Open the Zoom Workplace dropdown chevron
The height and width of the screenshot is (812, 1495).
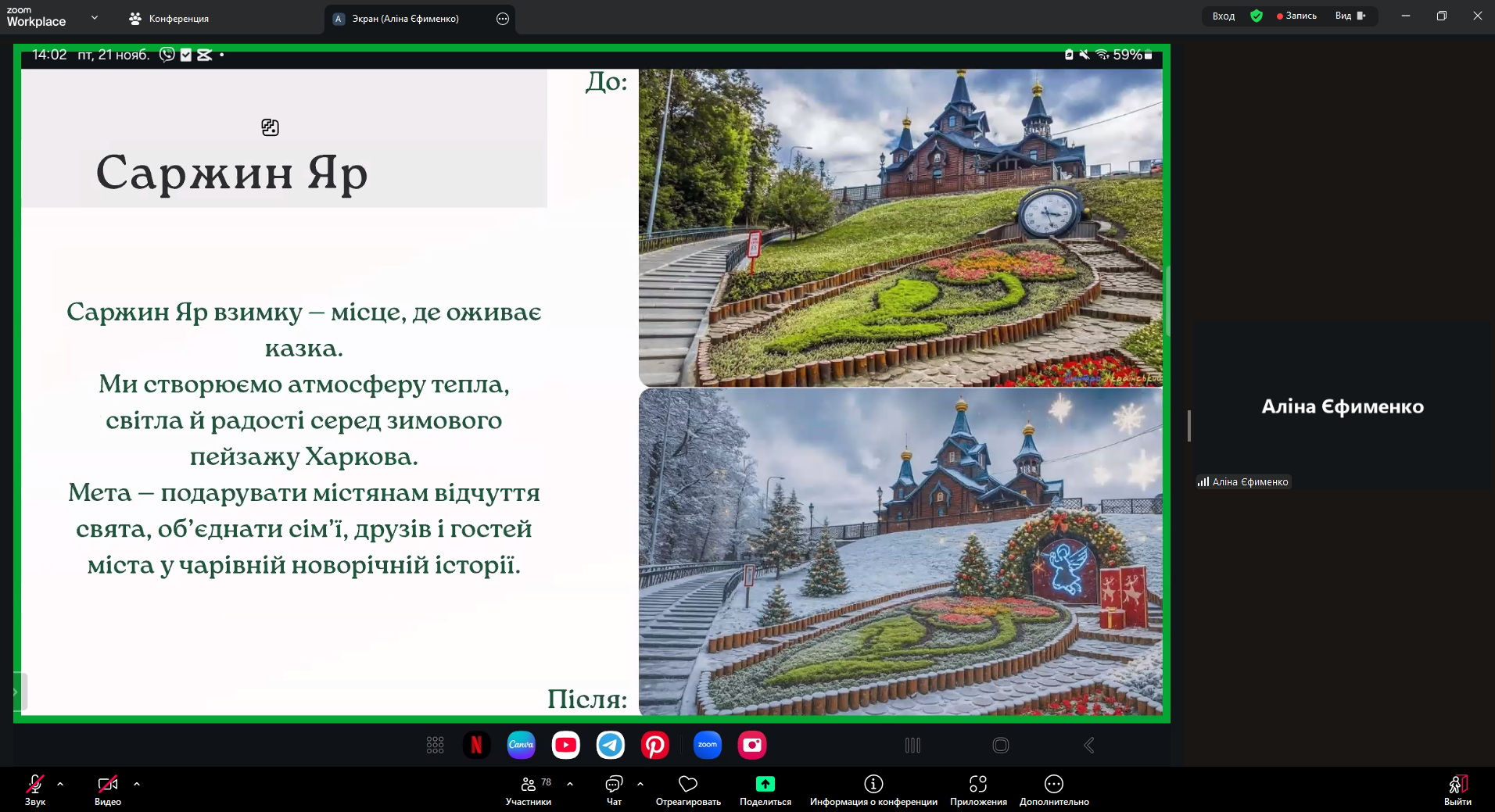[x=95, y=17]
